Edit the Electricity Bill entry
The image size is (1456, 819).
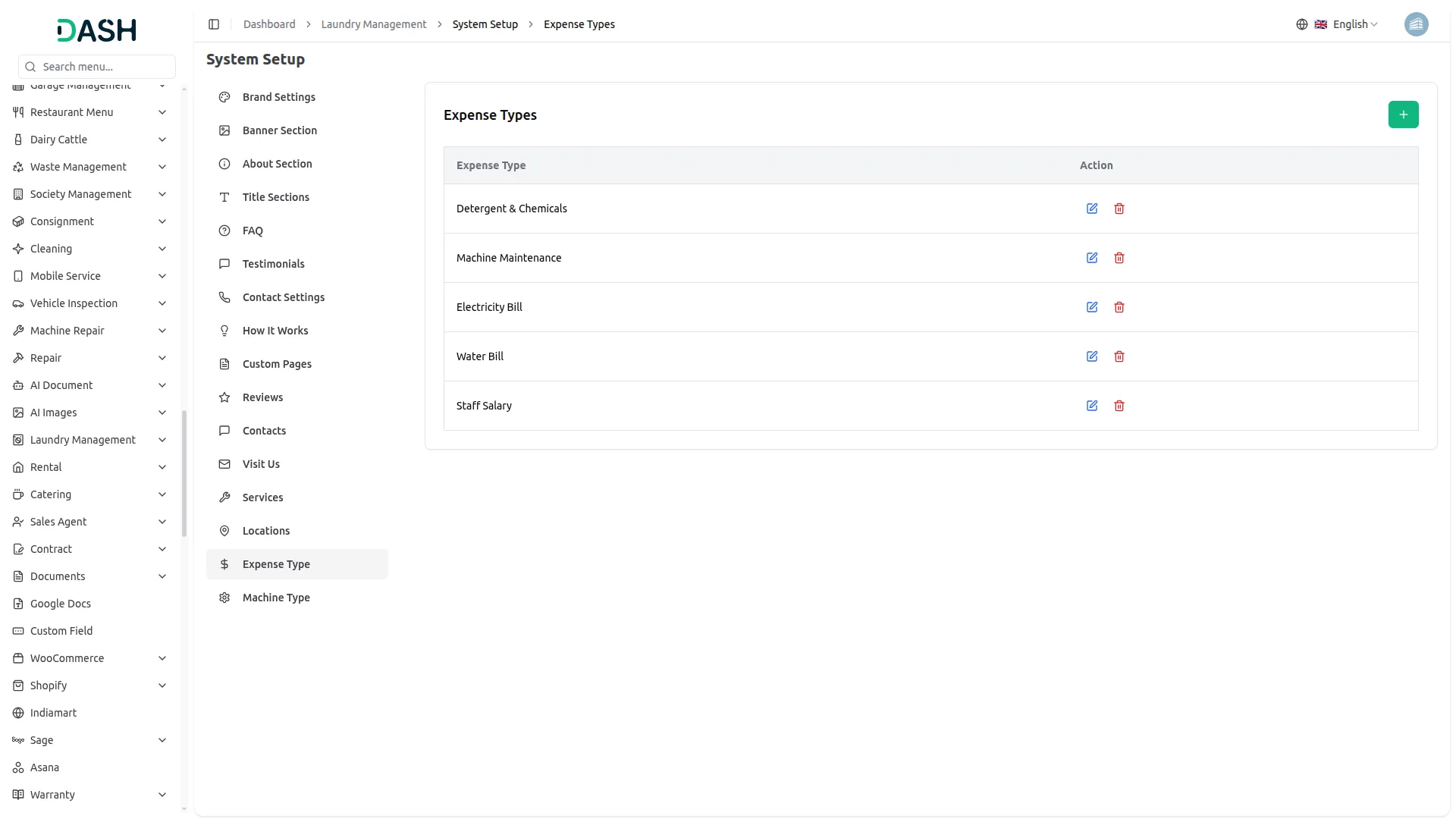1092,307
